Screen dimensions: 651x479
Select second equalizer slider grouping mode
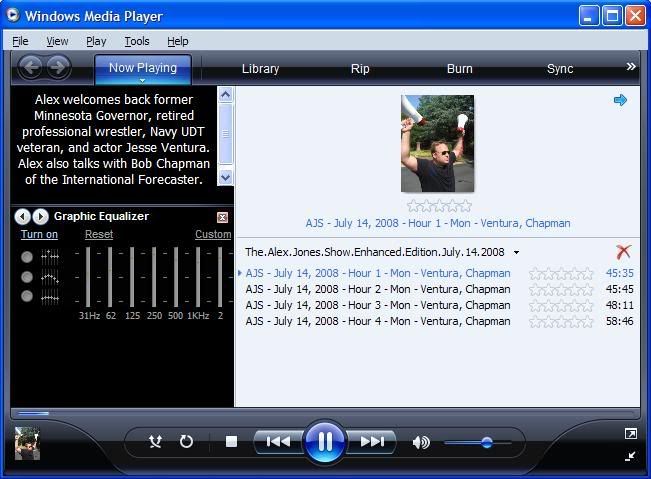pos(27,276)
